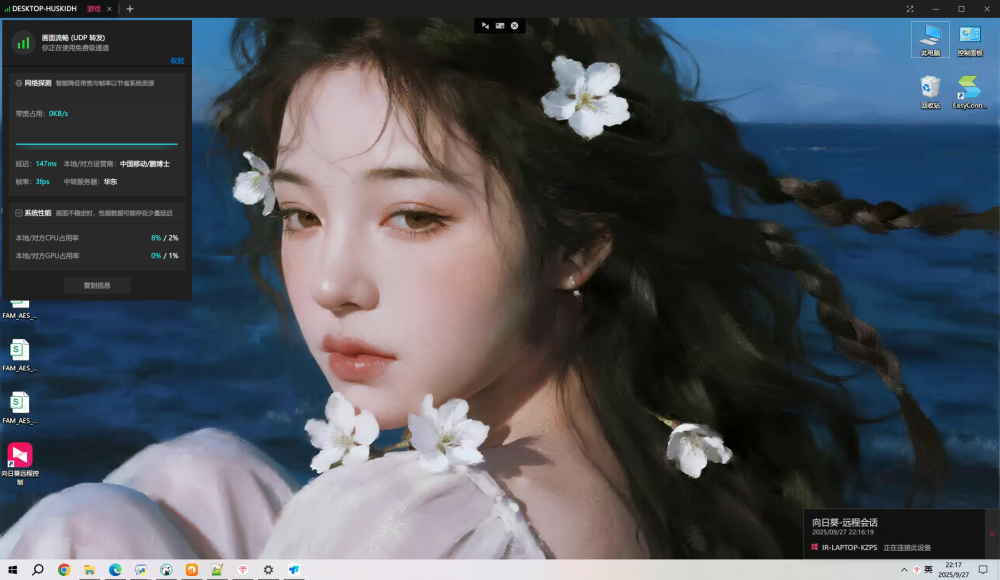Click the Sunlogin icon in system tray

click(x=916, y=570)
